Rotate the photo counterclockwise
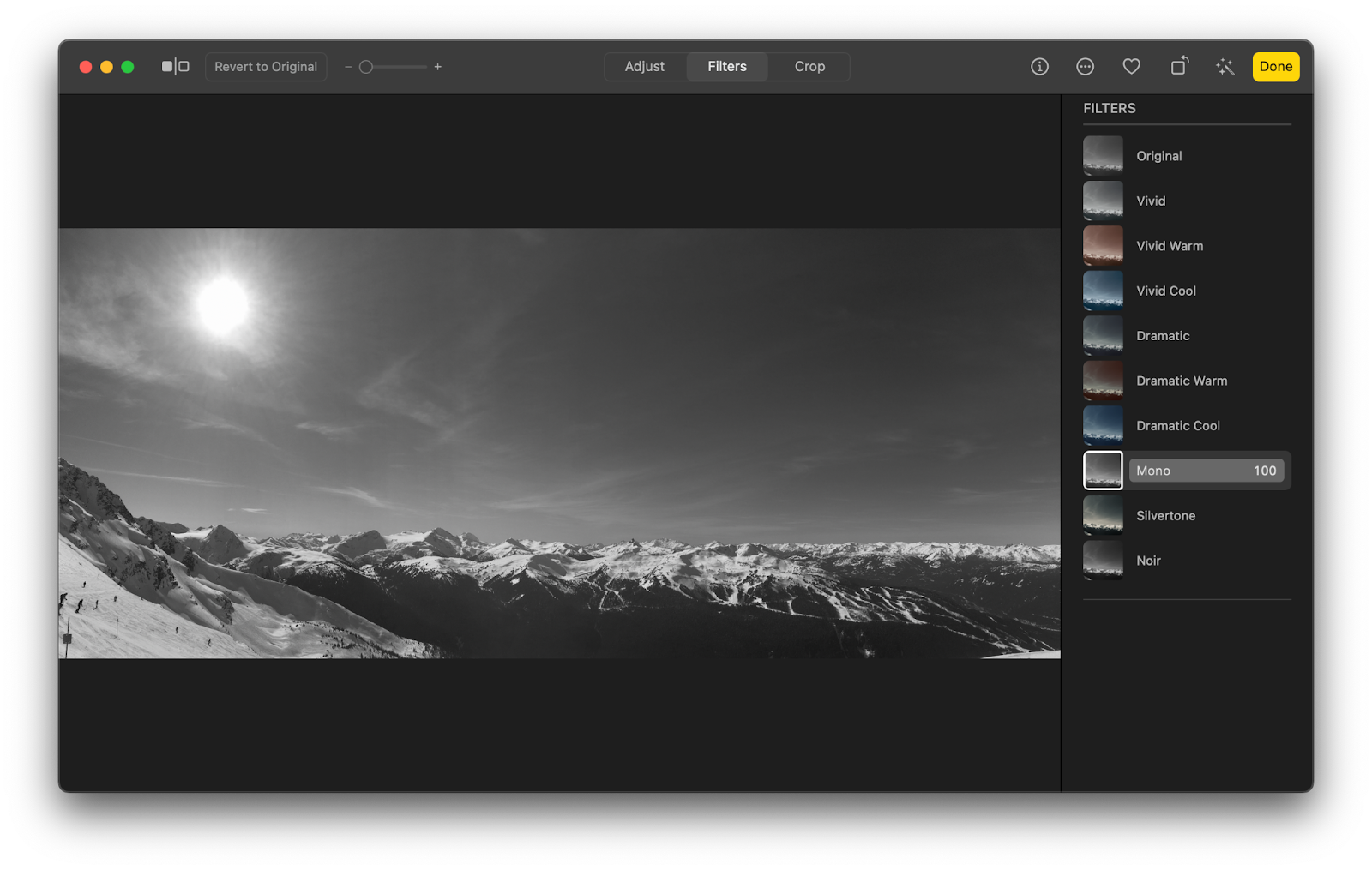 [1178, 66]
